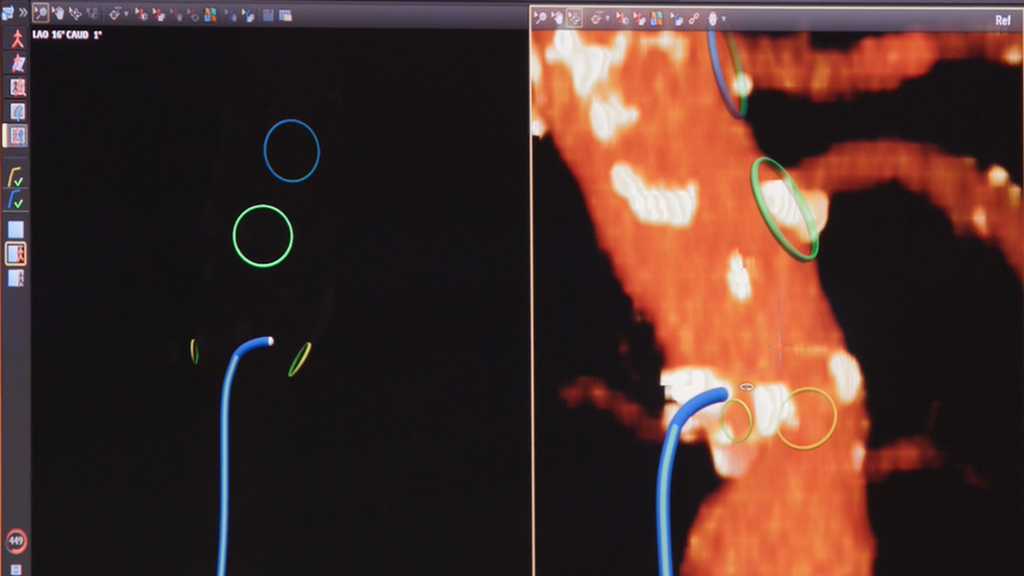1024x576 pixels.
Task: Click the chain-link coupling icon in right panel toolbar
Action: coord(693,16)
